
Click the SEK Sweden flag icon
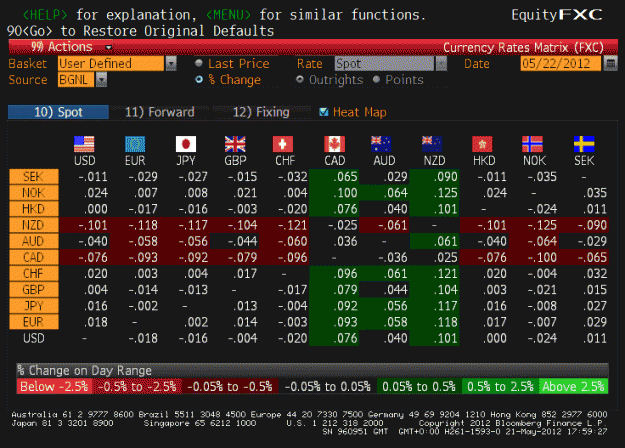coord(584,144)
